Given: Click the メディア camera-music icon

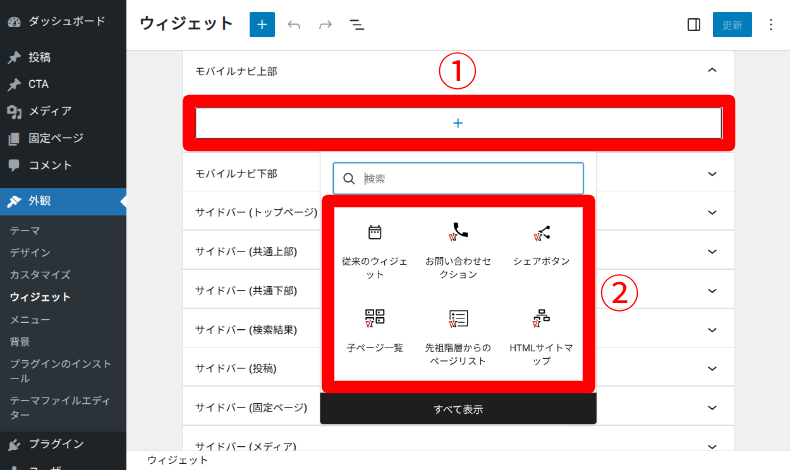Looking at the screenshot, I should click(x=14, y=111).
